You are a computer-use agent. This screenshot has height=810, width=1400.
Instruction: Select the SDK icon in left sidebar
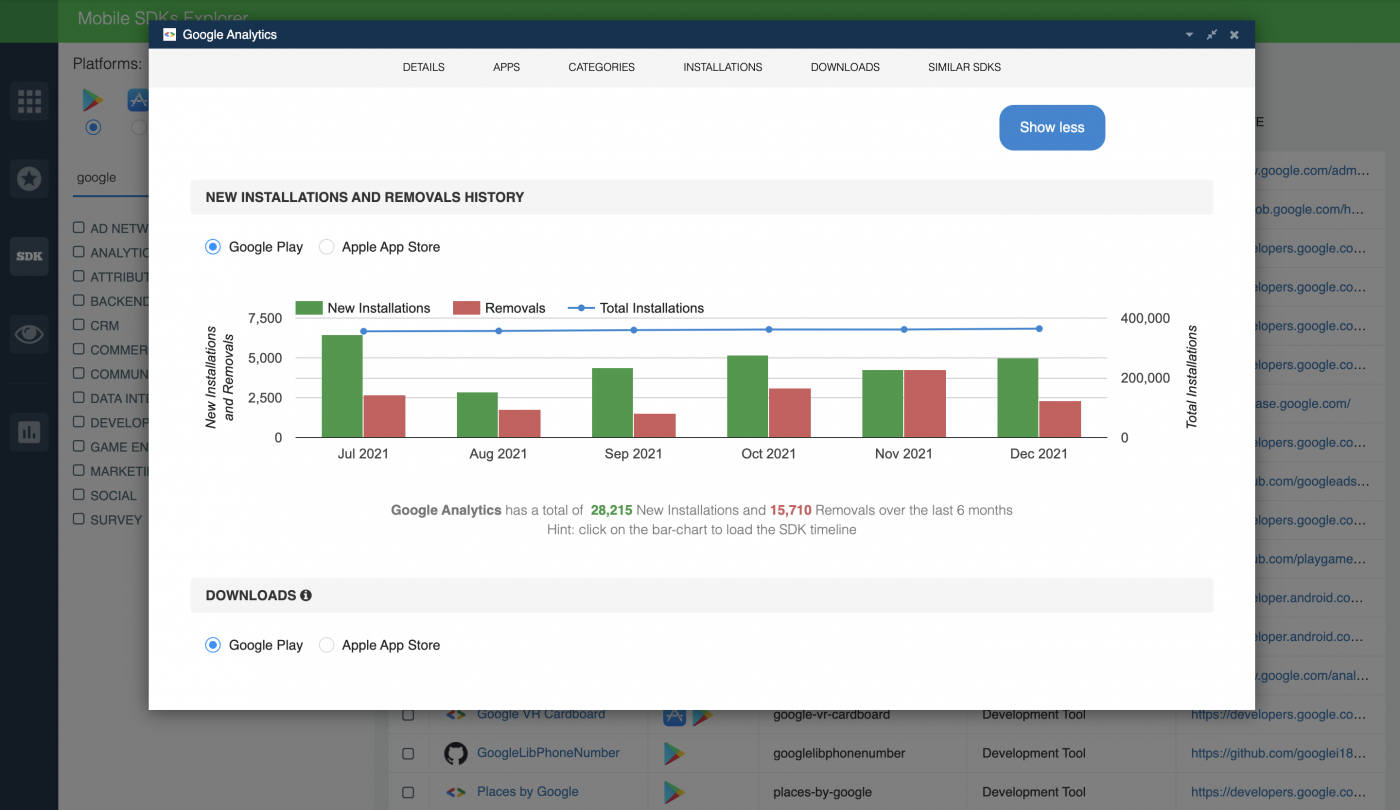(x=29, y=256)
